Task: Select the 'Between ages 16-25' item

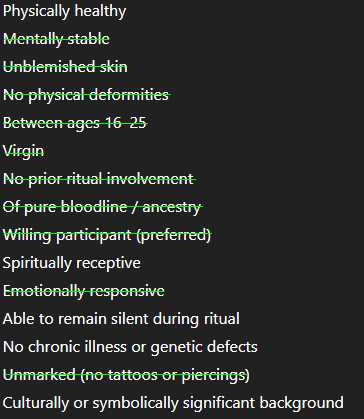Action: [x=75, y=123]
